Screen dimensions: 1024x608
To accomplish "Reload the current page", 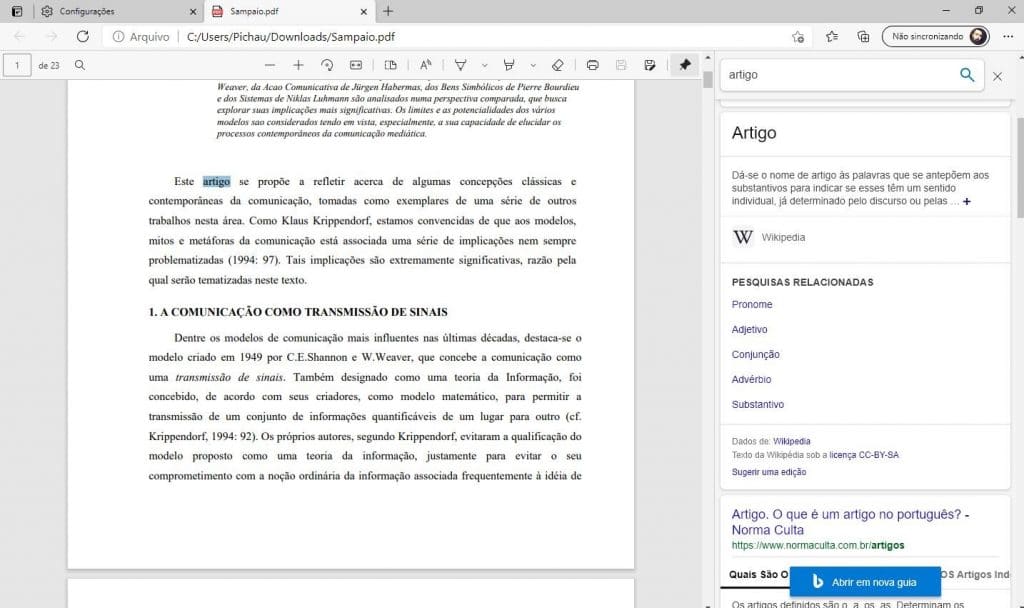I will [x=83, y=37].
